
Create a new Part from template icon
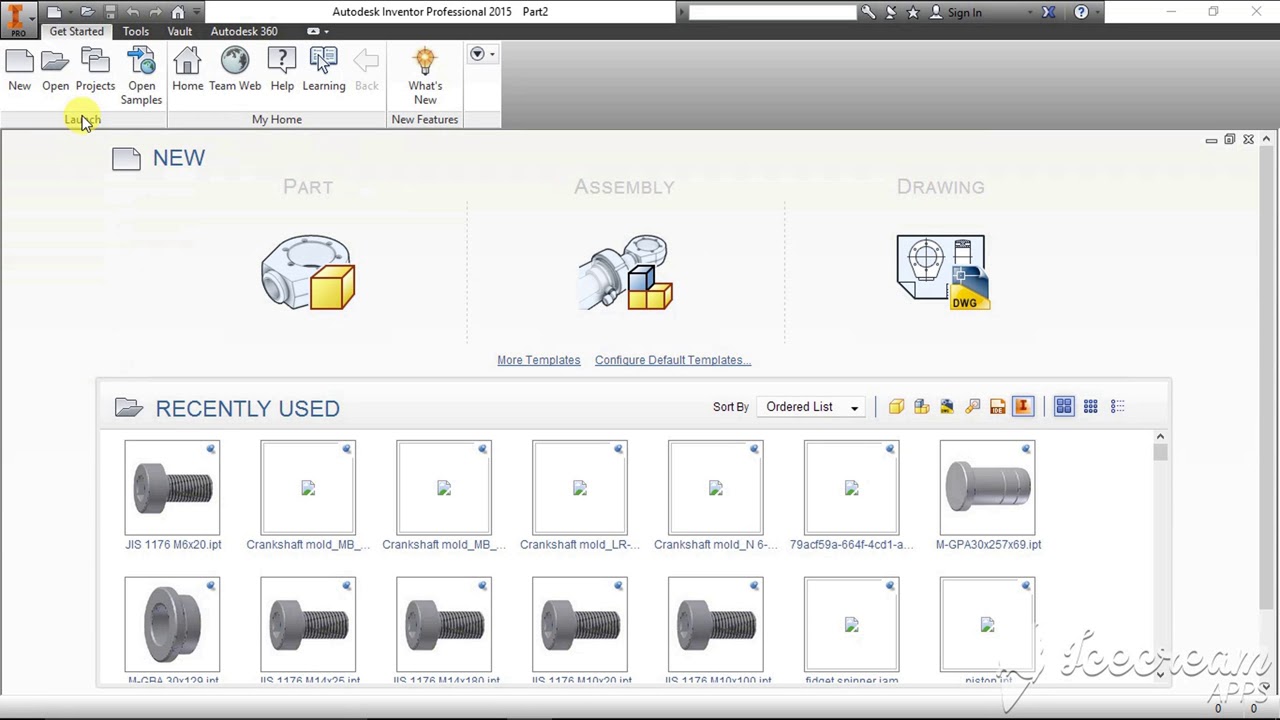pos(308,272)
